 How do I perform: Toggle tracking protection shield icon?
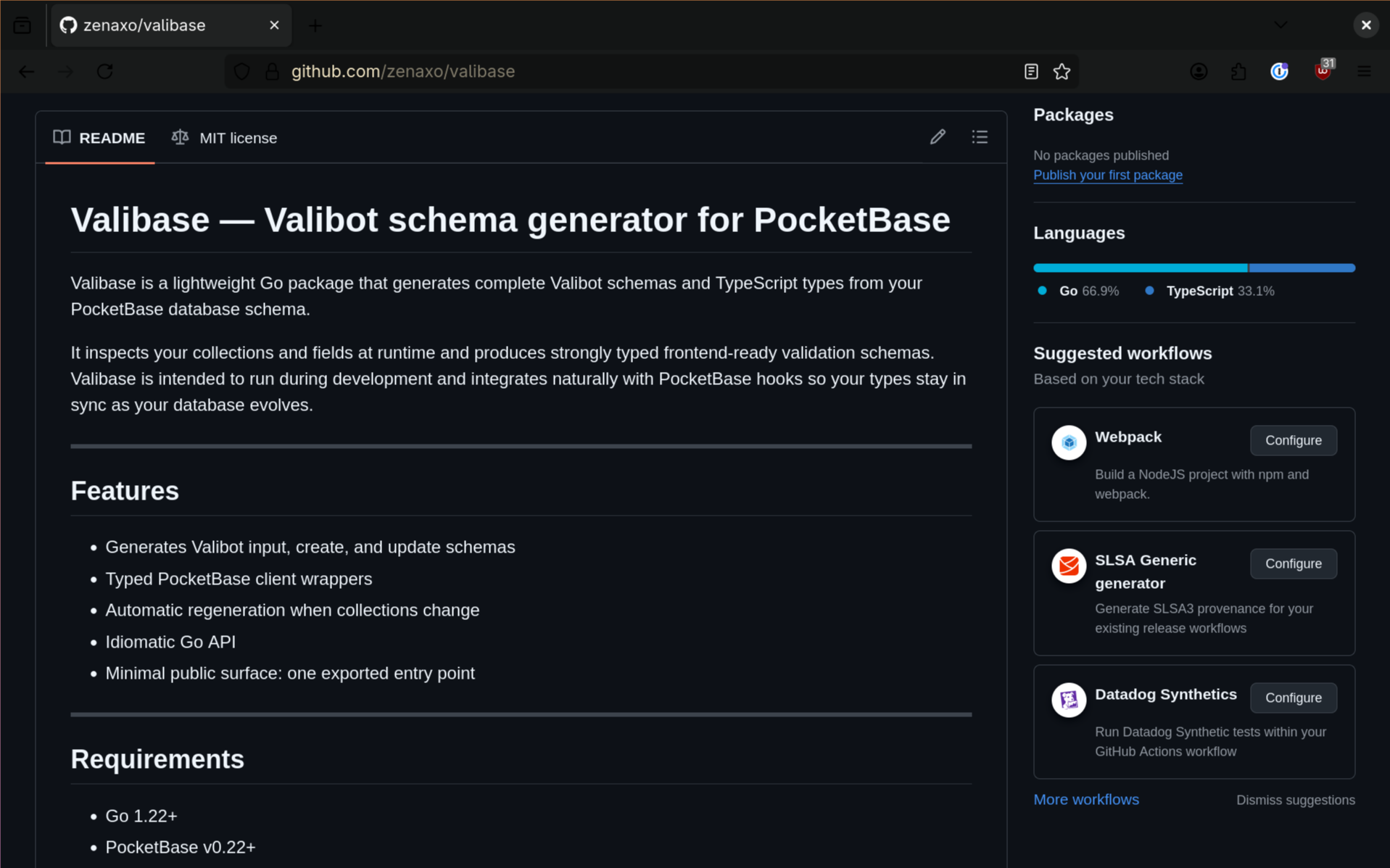pos(241,71)
